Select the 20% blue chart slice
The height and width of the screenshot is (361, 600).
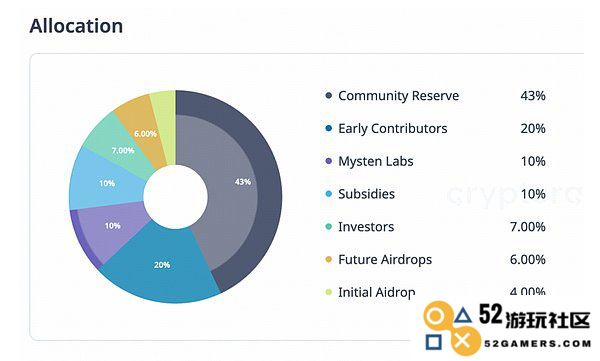coord(161,265)
